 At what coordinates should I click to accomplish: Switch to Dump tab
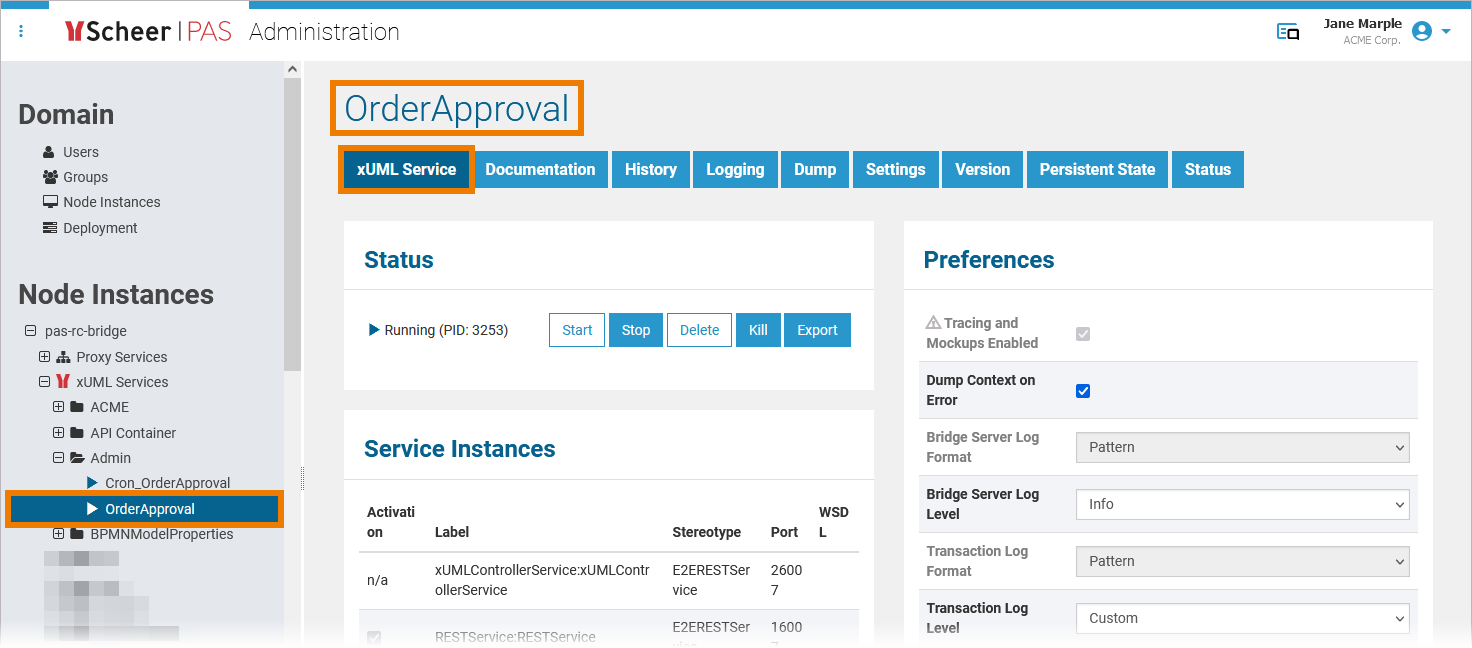[x=815, y=170]
